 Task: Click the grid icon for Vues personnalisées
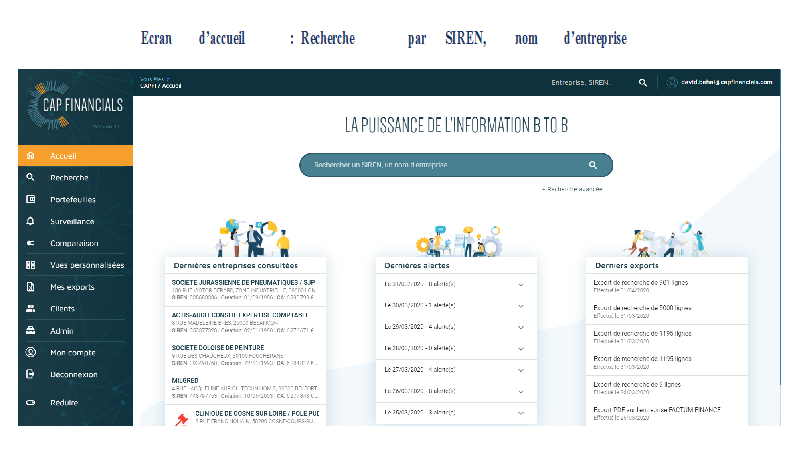click(x=30, y=265)
